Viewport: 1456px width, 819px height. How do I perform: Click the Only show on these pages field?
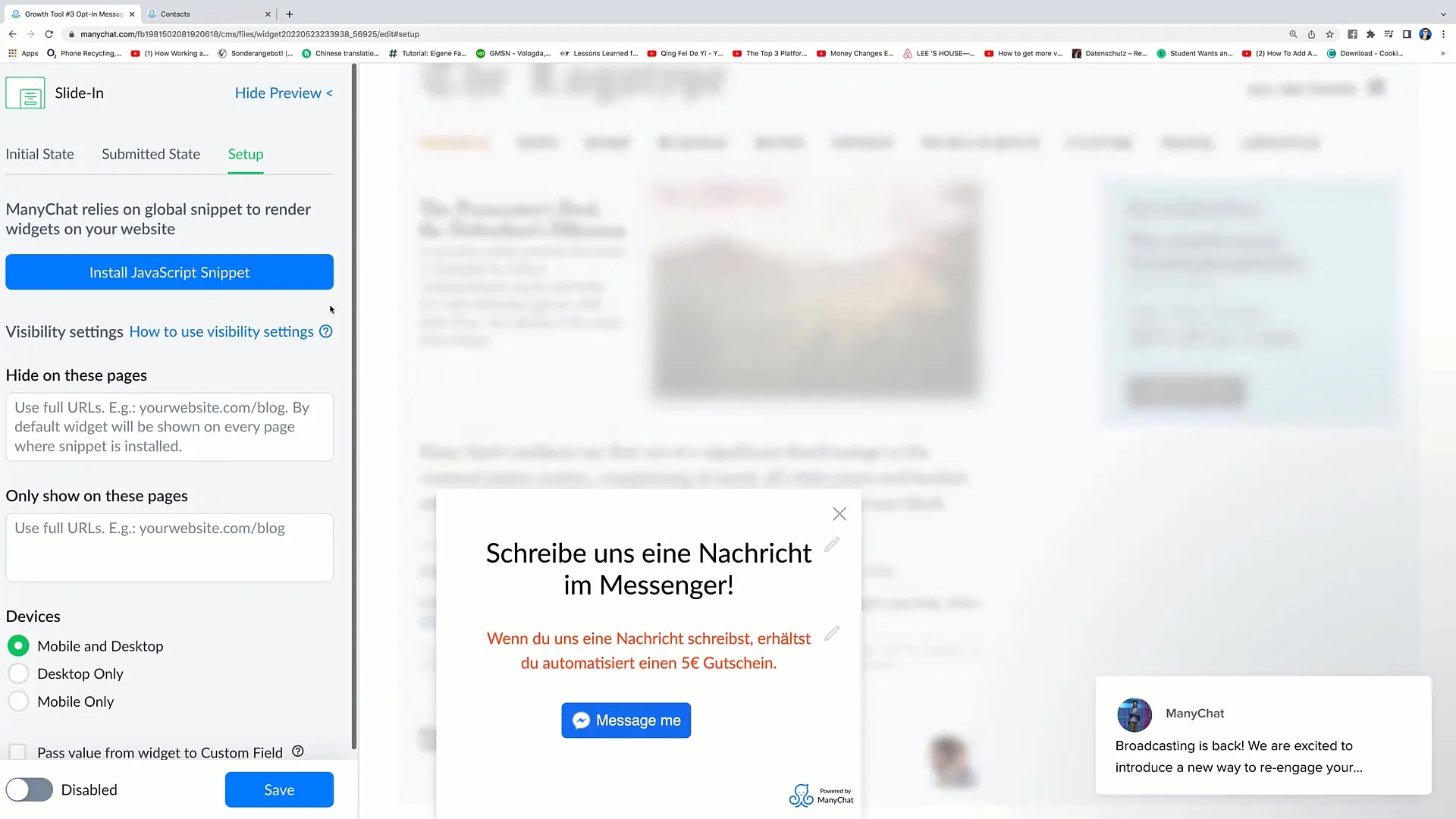[169, 548]
